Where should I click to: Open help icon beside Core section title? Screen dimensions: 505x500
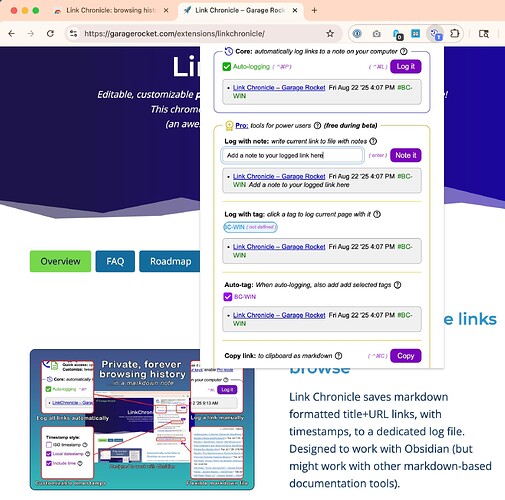(403, 51)
